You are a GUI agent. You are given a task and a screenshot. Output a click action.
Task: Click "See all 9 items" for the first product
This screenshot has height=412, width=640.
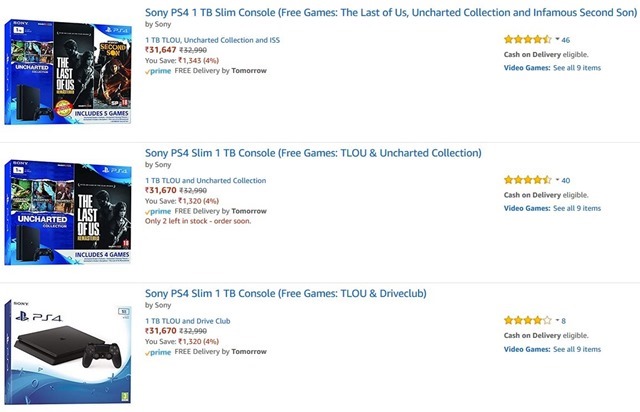(577, 68)
